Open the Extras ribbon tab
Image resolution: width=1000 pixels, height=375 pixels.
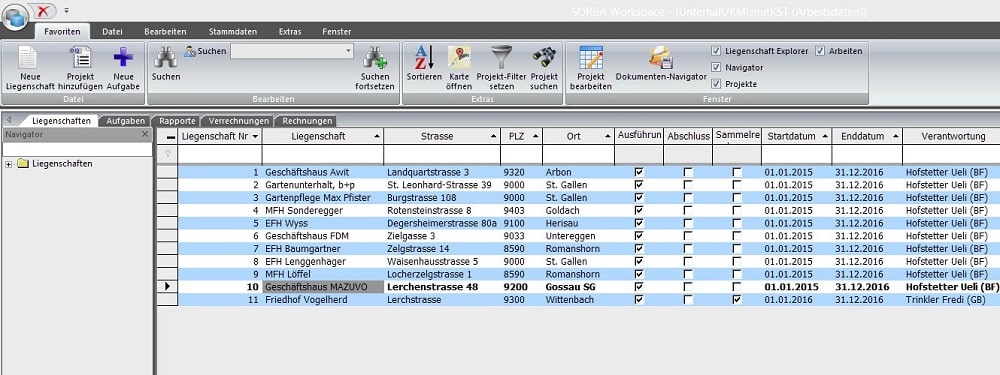click(x=290, y=31)
